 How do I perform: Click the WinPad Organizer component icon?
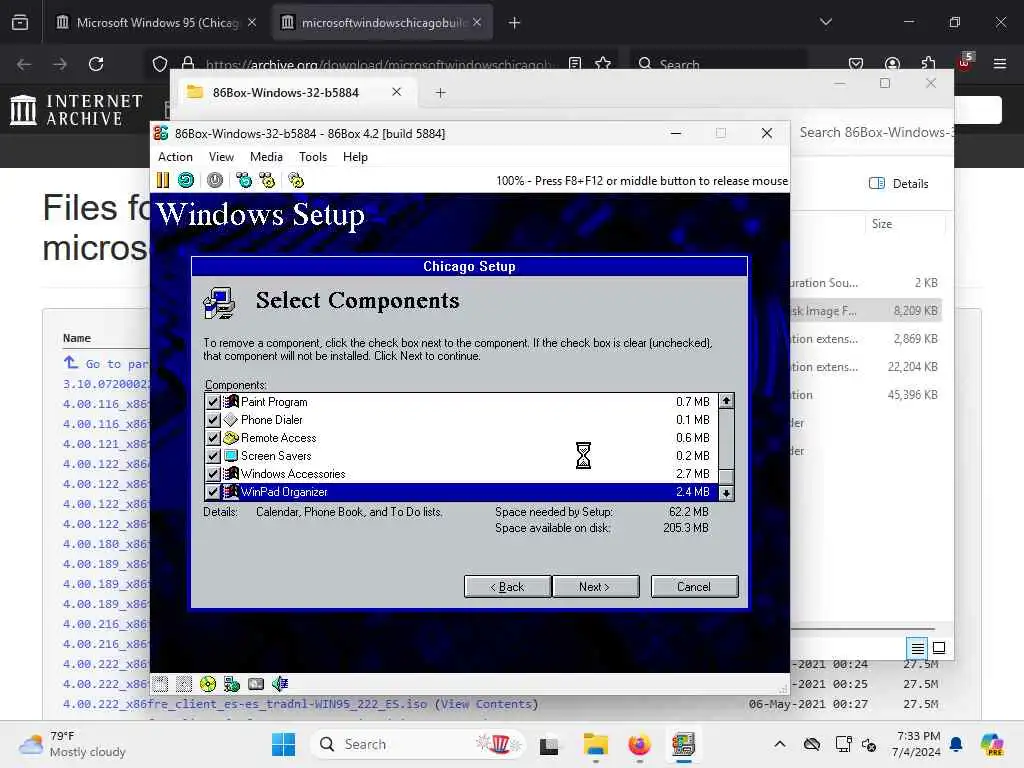(x=231, y=492)
